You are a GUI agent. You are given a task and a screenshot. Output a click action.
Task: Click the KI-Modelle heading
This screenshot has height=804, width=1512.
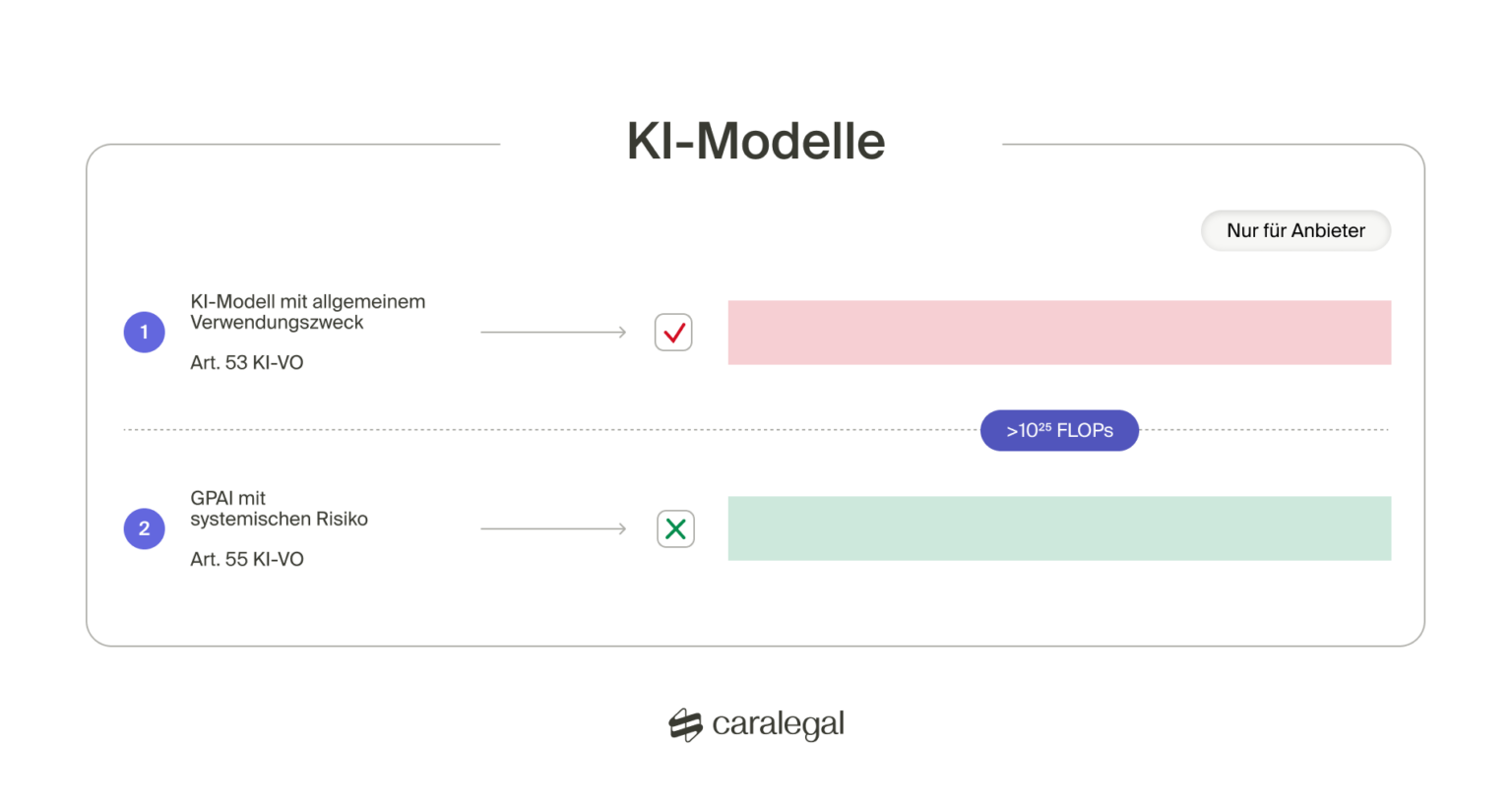(755, 141)
